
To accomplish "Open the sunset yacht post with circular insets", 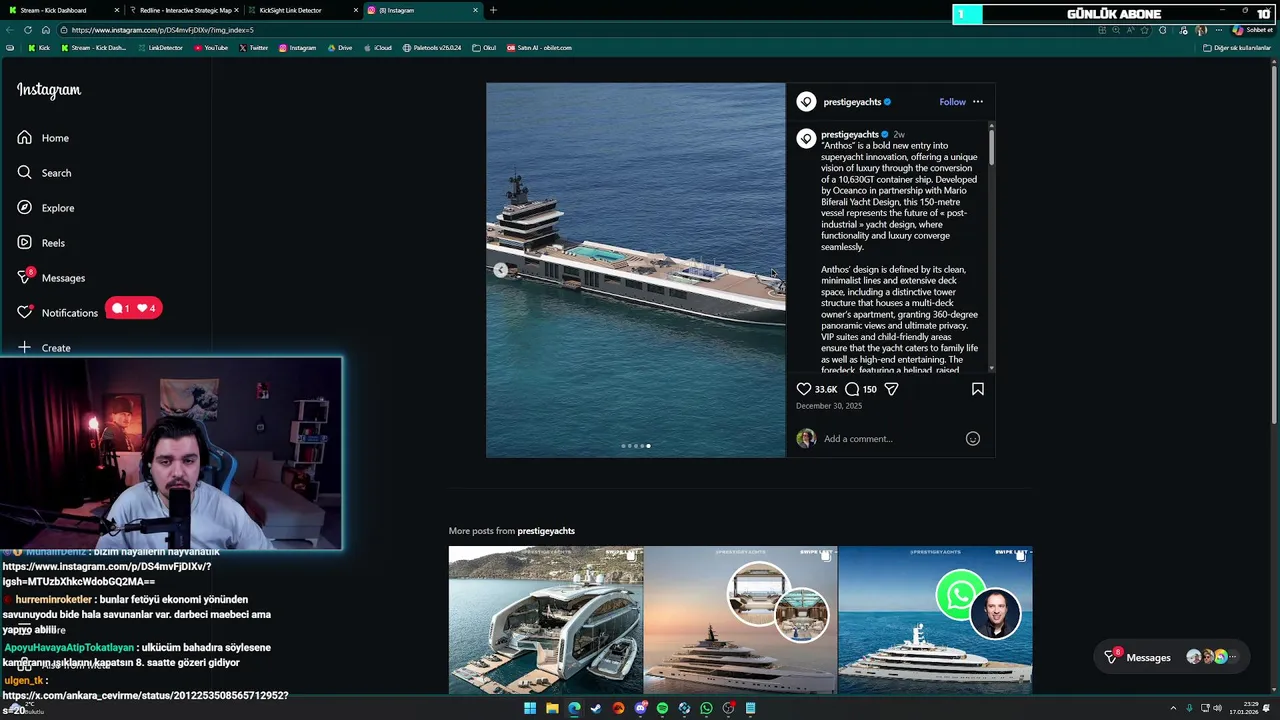I will coord(740,620).
